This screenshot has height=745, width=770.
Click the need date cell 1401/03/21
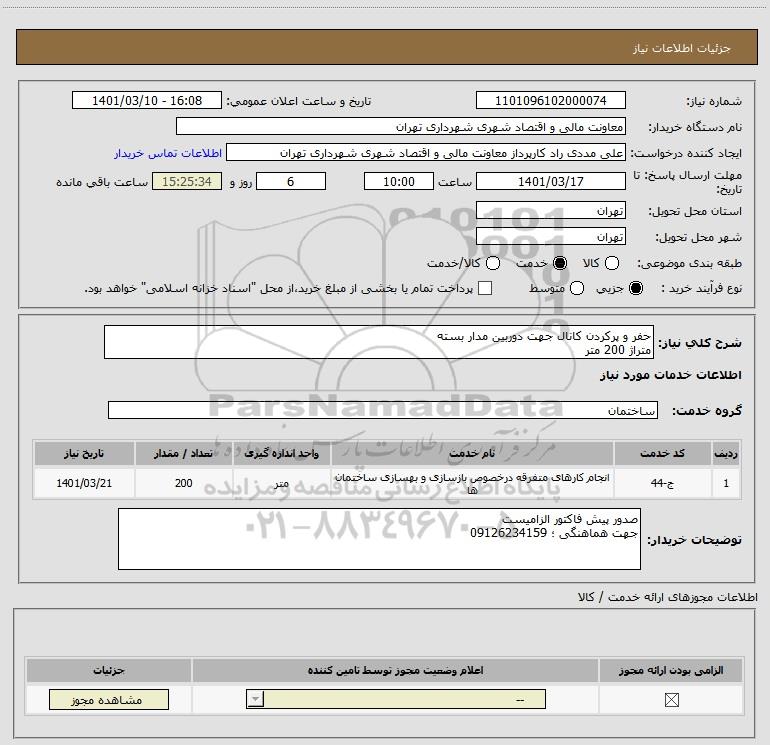pyautogui.click(x=84, y=483)
